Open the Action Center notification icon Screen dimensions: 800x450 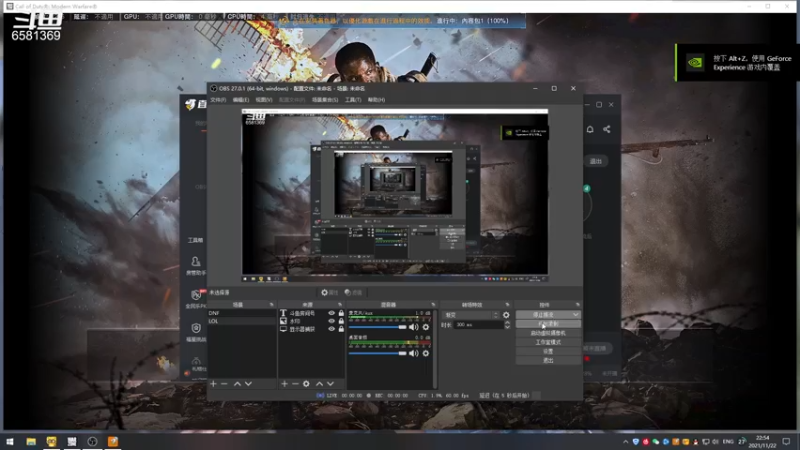(x=787, y=441)
